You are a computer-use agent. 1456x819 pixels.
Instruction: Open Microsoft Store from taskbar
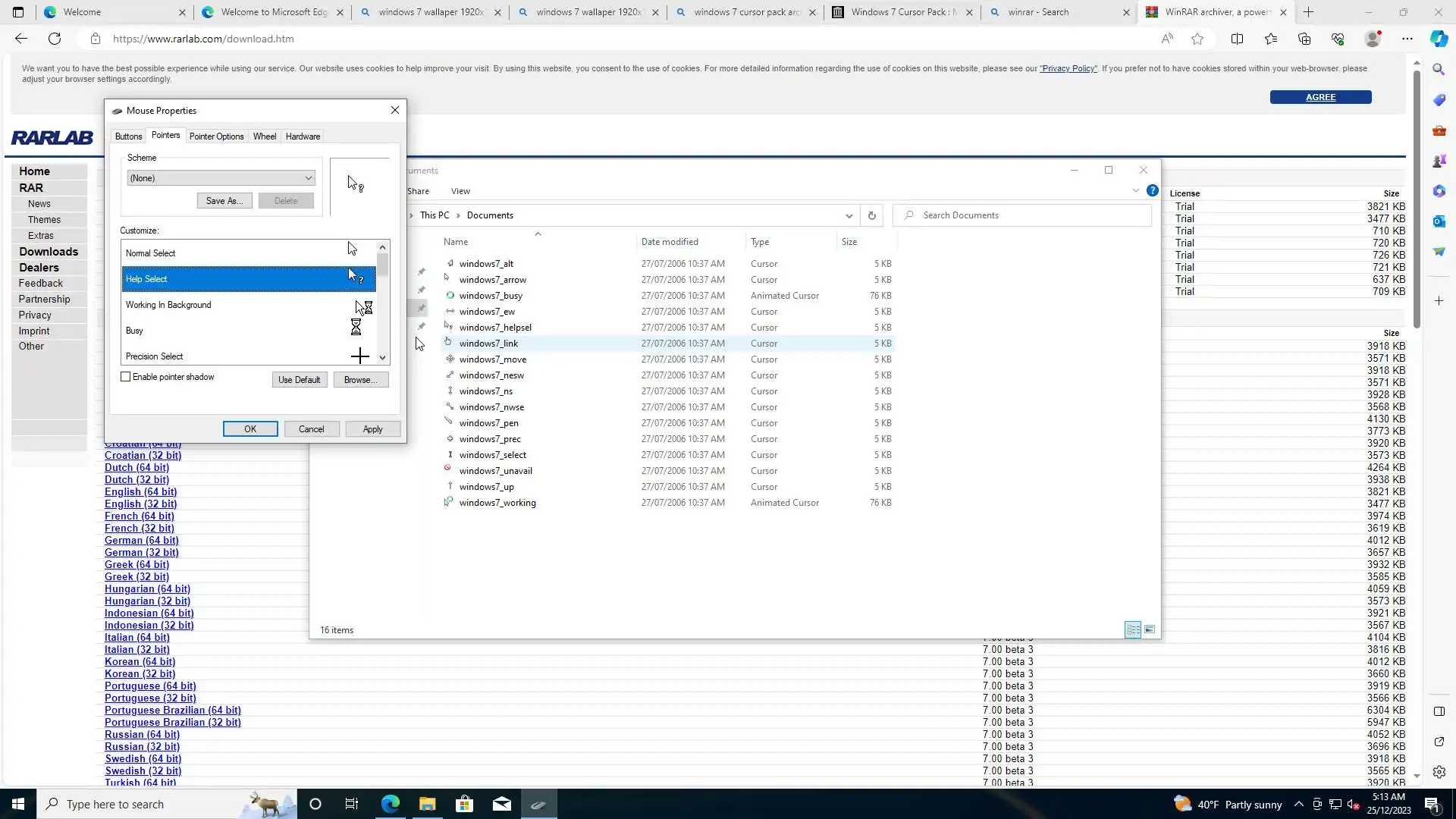464,804
